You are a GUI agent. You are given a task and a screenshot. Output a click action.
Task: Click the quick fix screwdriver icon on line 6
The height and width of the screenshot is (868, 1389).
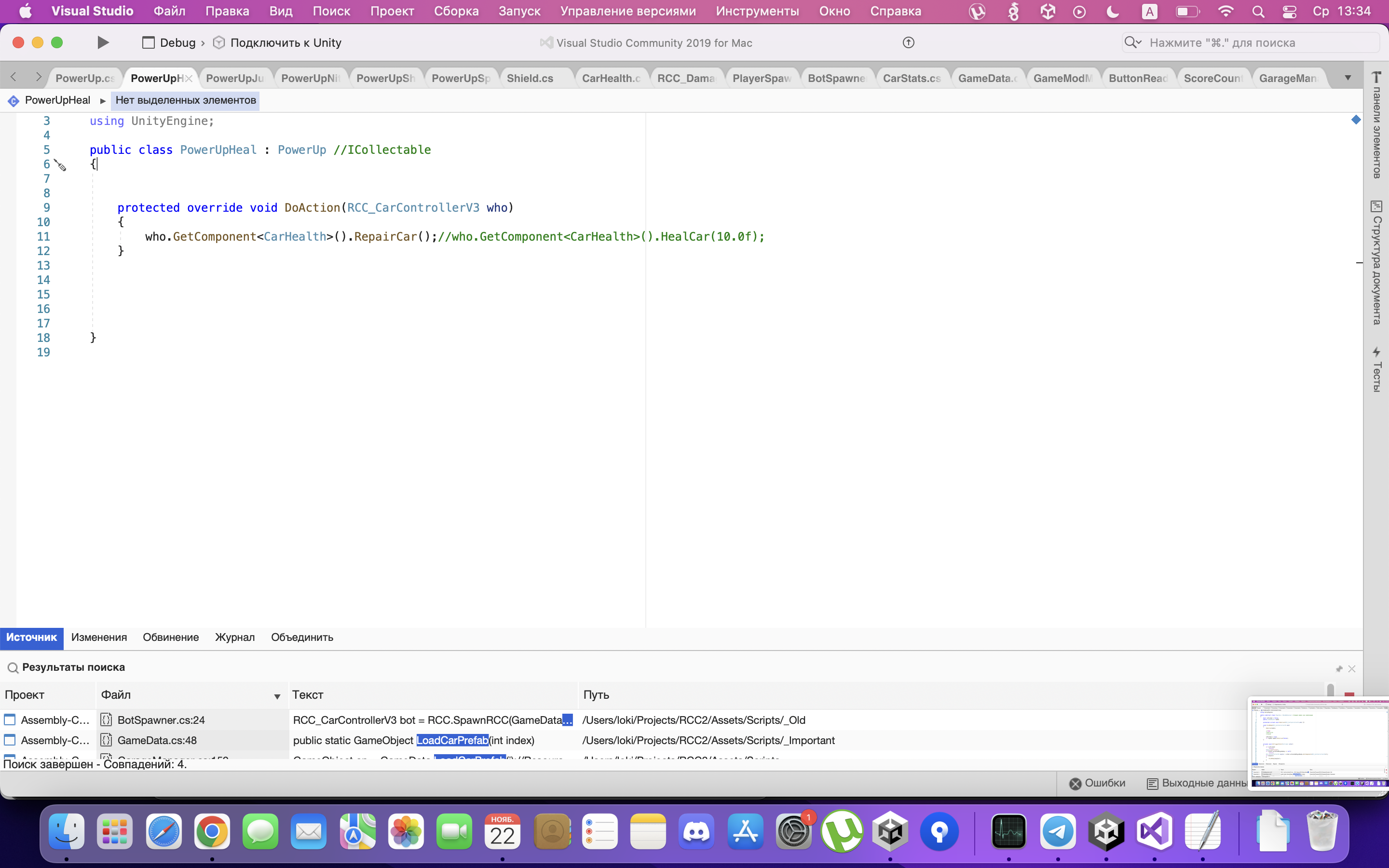[x=60, y=165]
